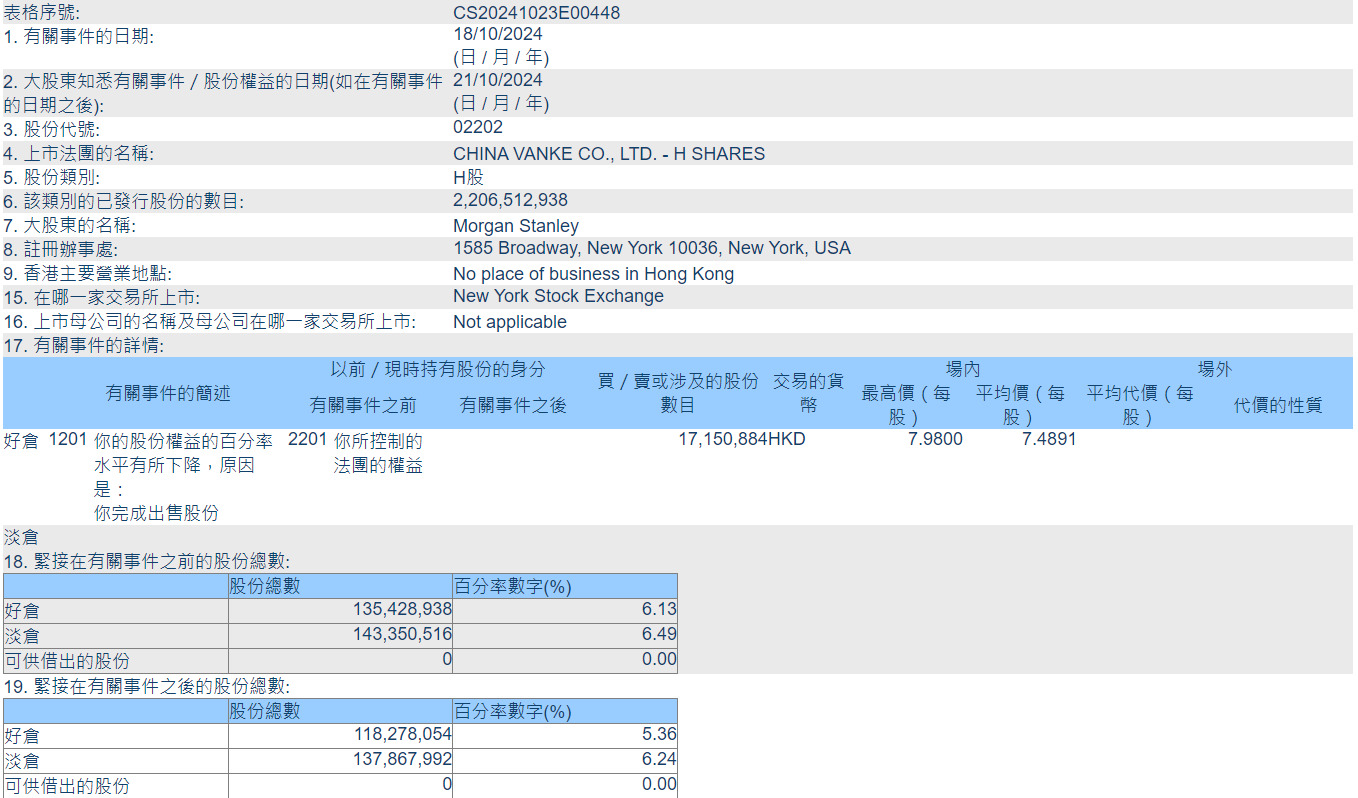Click the New York Stock Exchange text

pos(558,296)
